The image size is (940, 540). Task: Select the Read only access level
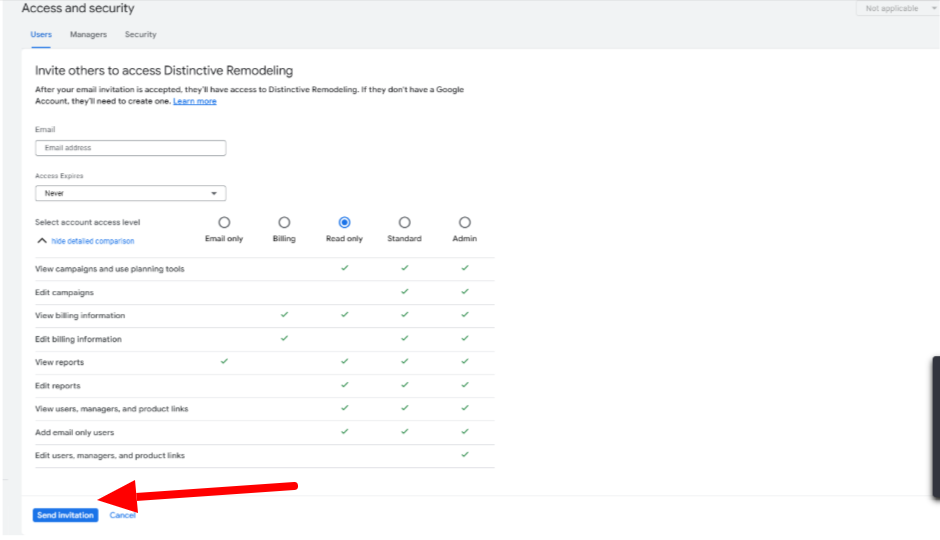click(x=345, y=222)
